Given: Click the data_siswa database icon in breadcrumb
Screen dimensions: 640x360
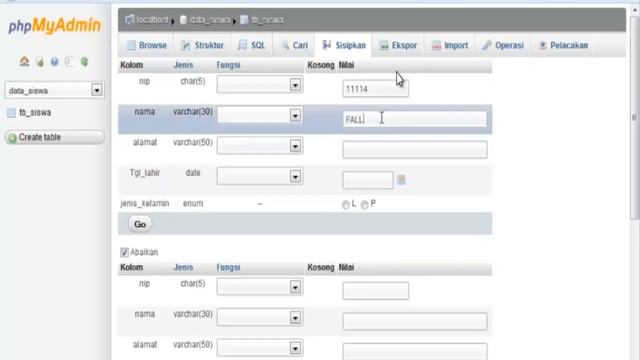Looking at the screenshot, I should click(183, 20).
